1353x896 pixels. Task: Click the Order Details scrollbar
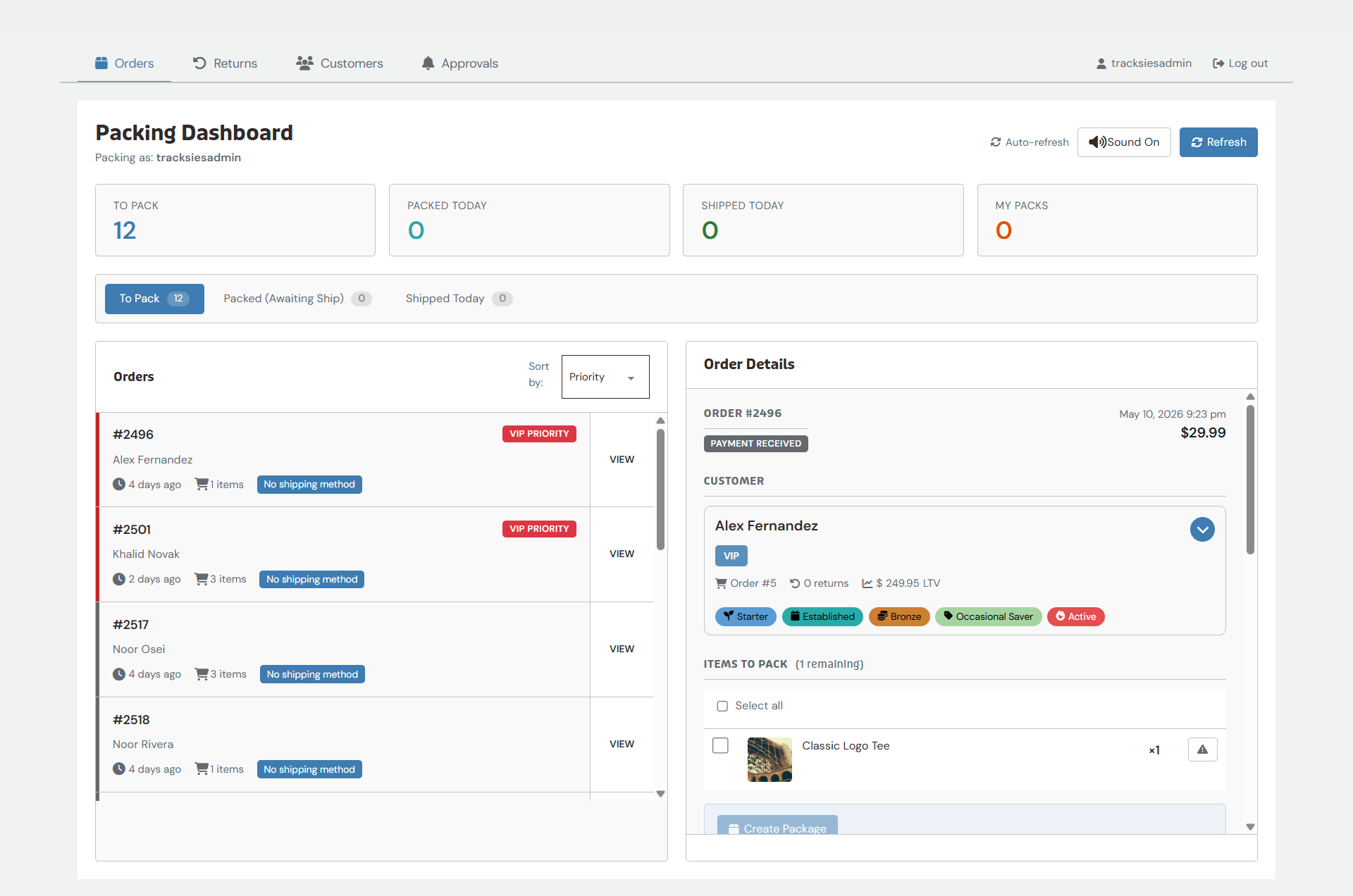click(x=1250, y=480)
